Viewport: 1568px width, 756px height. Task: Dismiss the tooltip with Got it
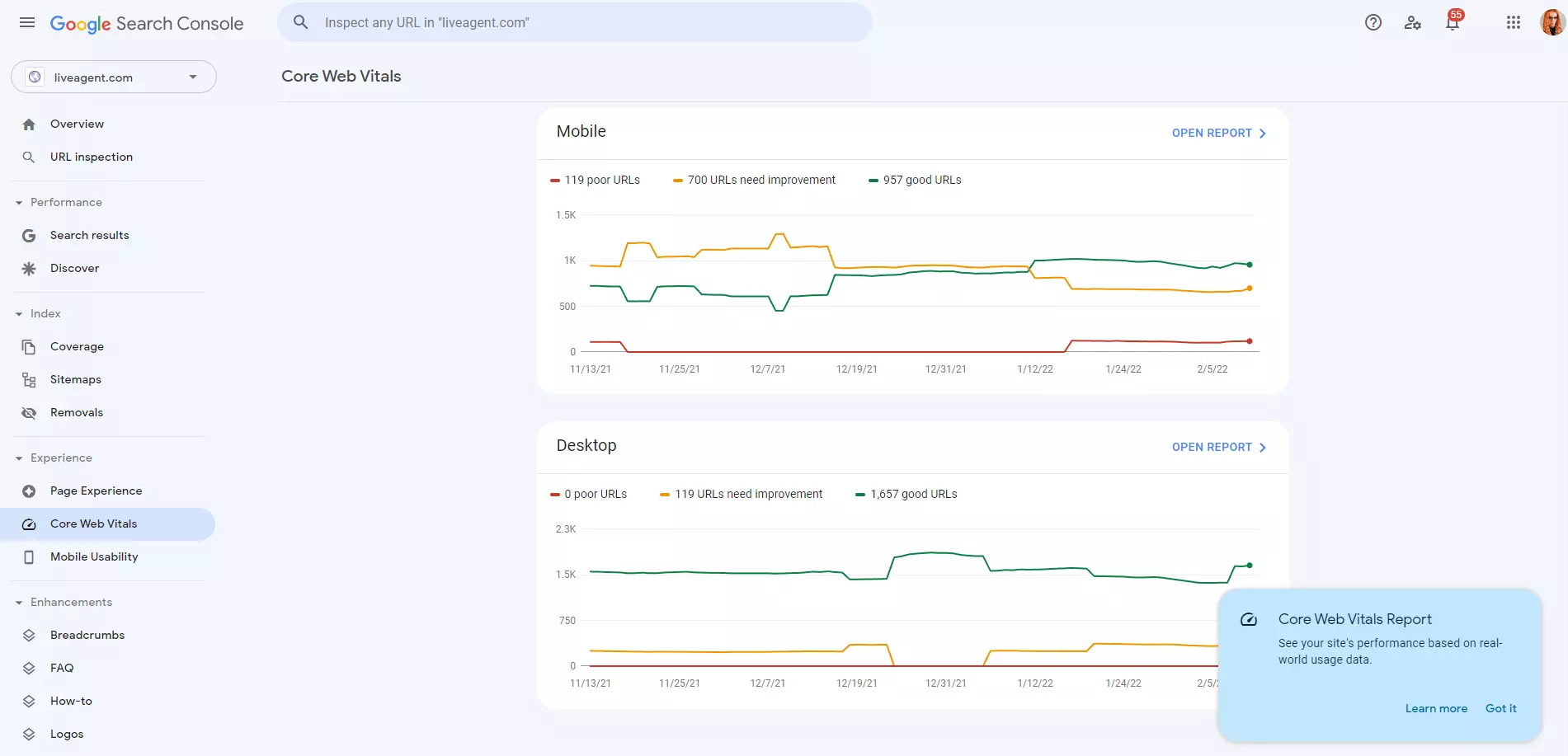click(x=1500, y=708)
